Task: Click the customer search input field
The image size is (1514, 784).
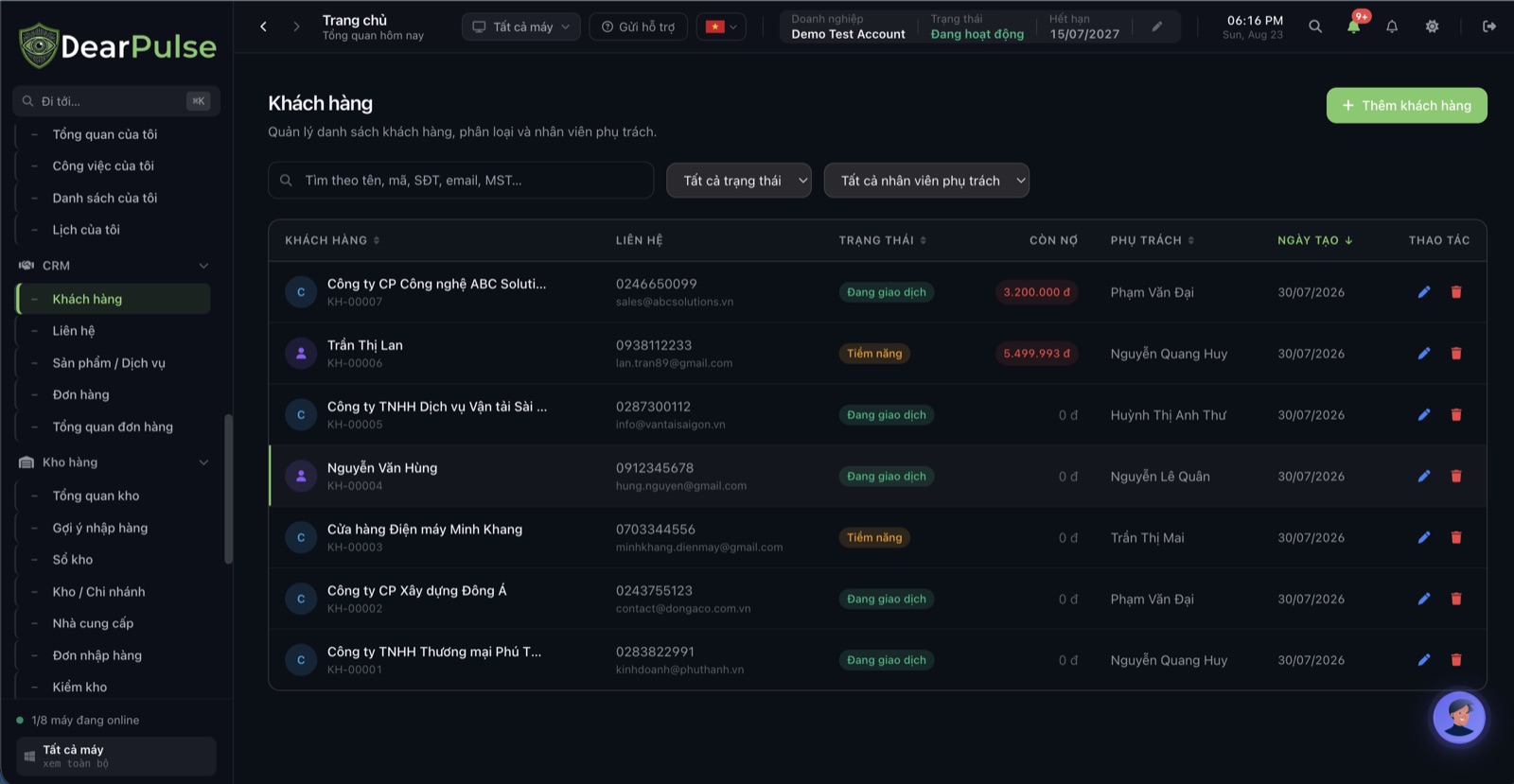Action: [461, 181]
